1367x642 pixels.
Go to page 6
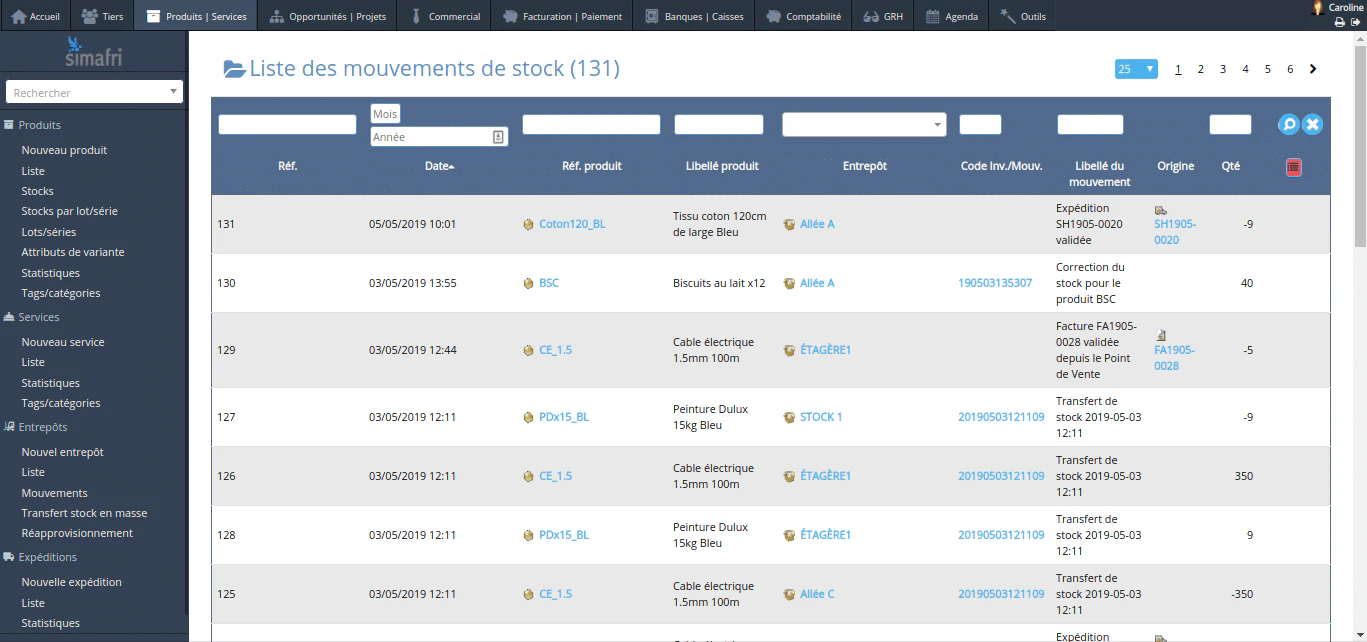click(1290, 69)
